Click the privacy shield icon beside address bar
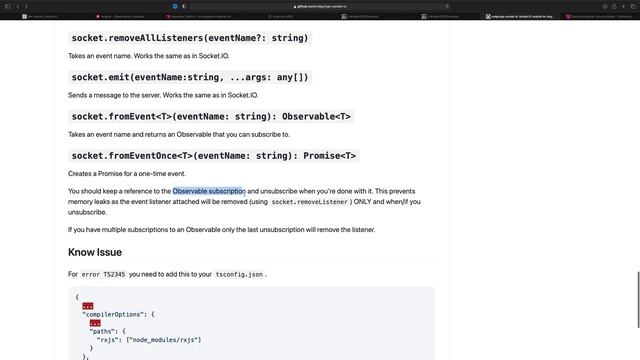The image size is (640, 360). click(x=184, y=7)
